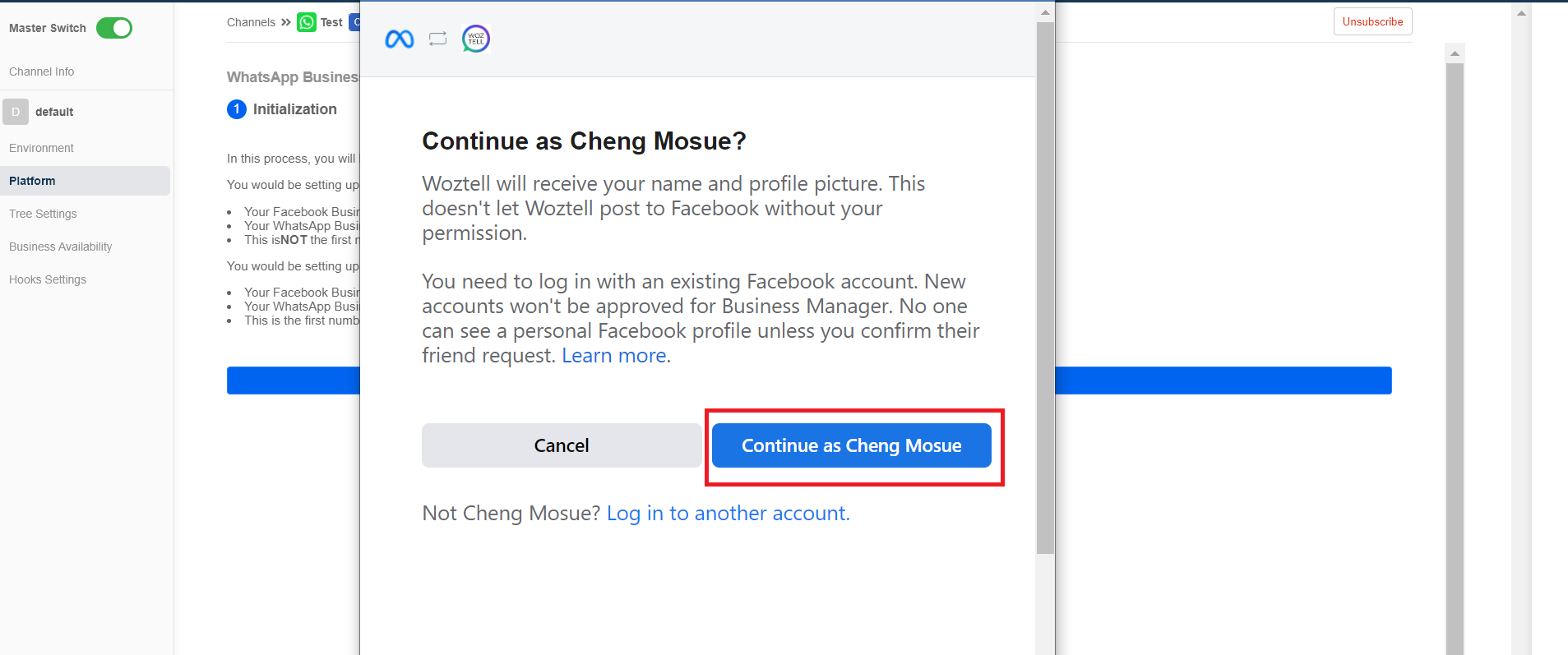Open Hooks Settings in the sidebar

(x=48, y=279)
